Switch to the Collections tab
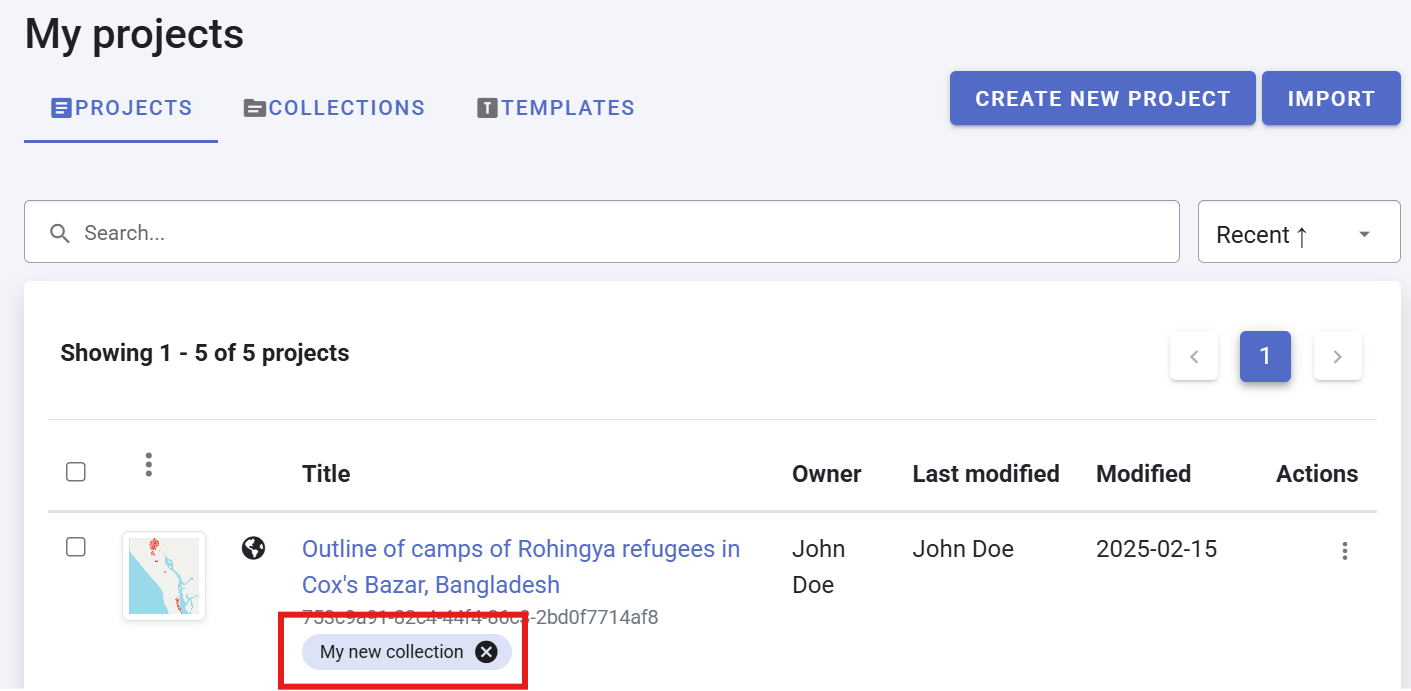This screenshot has width=1411, height=691. (346, 108)
